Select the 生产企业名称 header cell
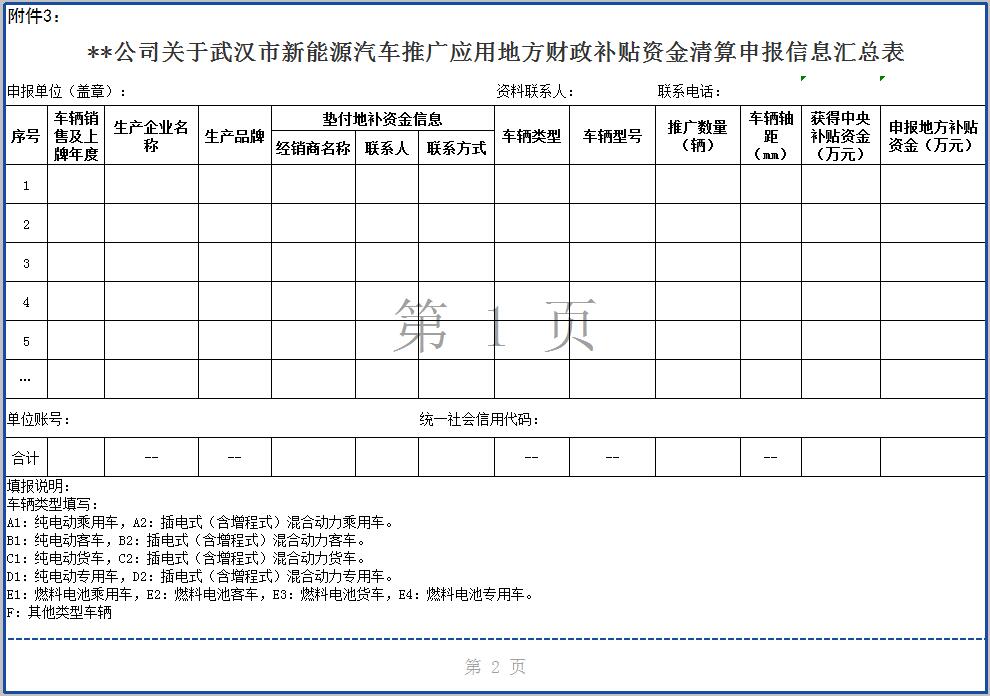 coord(151,136)
